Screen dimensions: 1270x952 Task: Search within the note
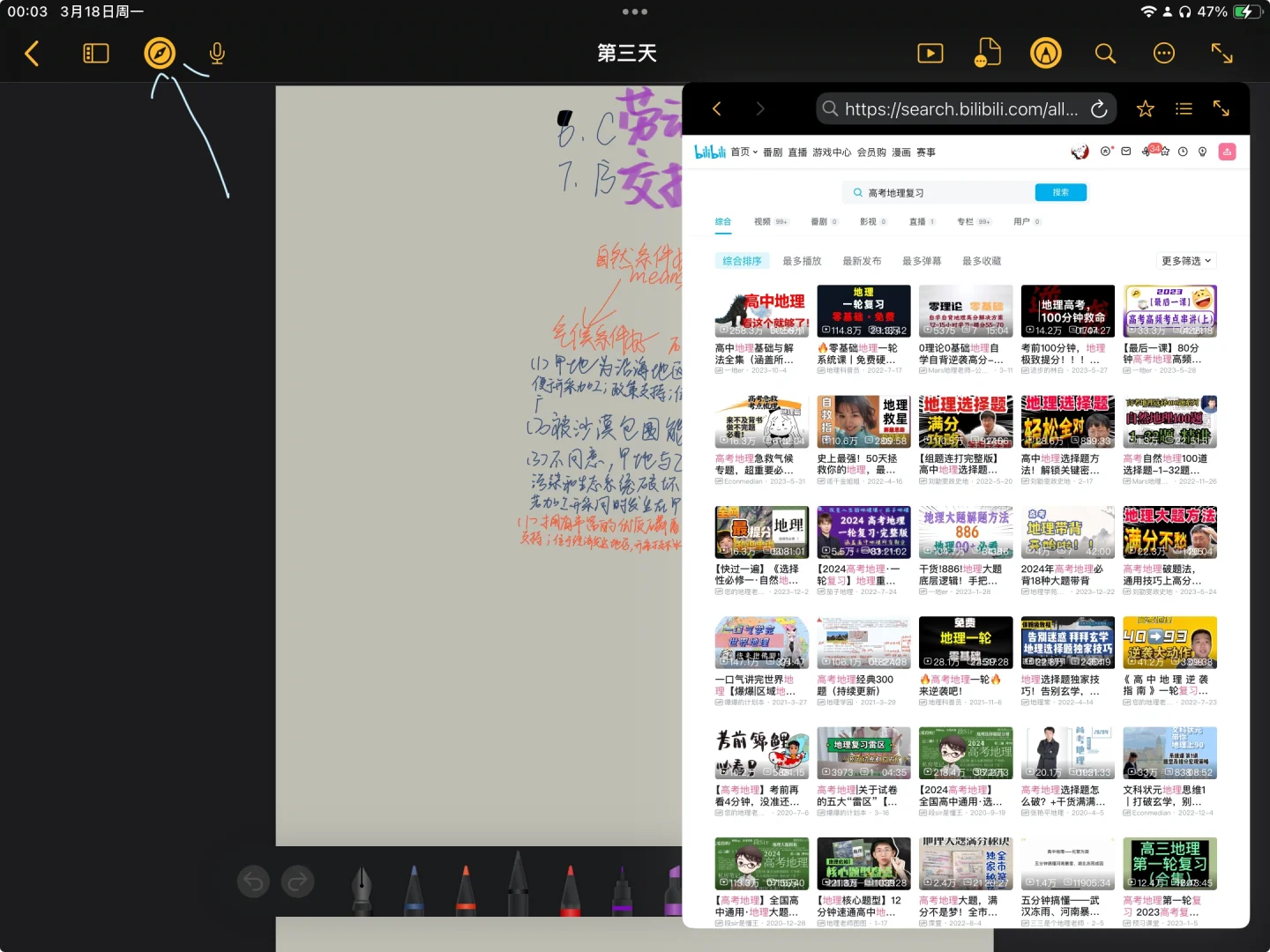[x=1105, y=54]
